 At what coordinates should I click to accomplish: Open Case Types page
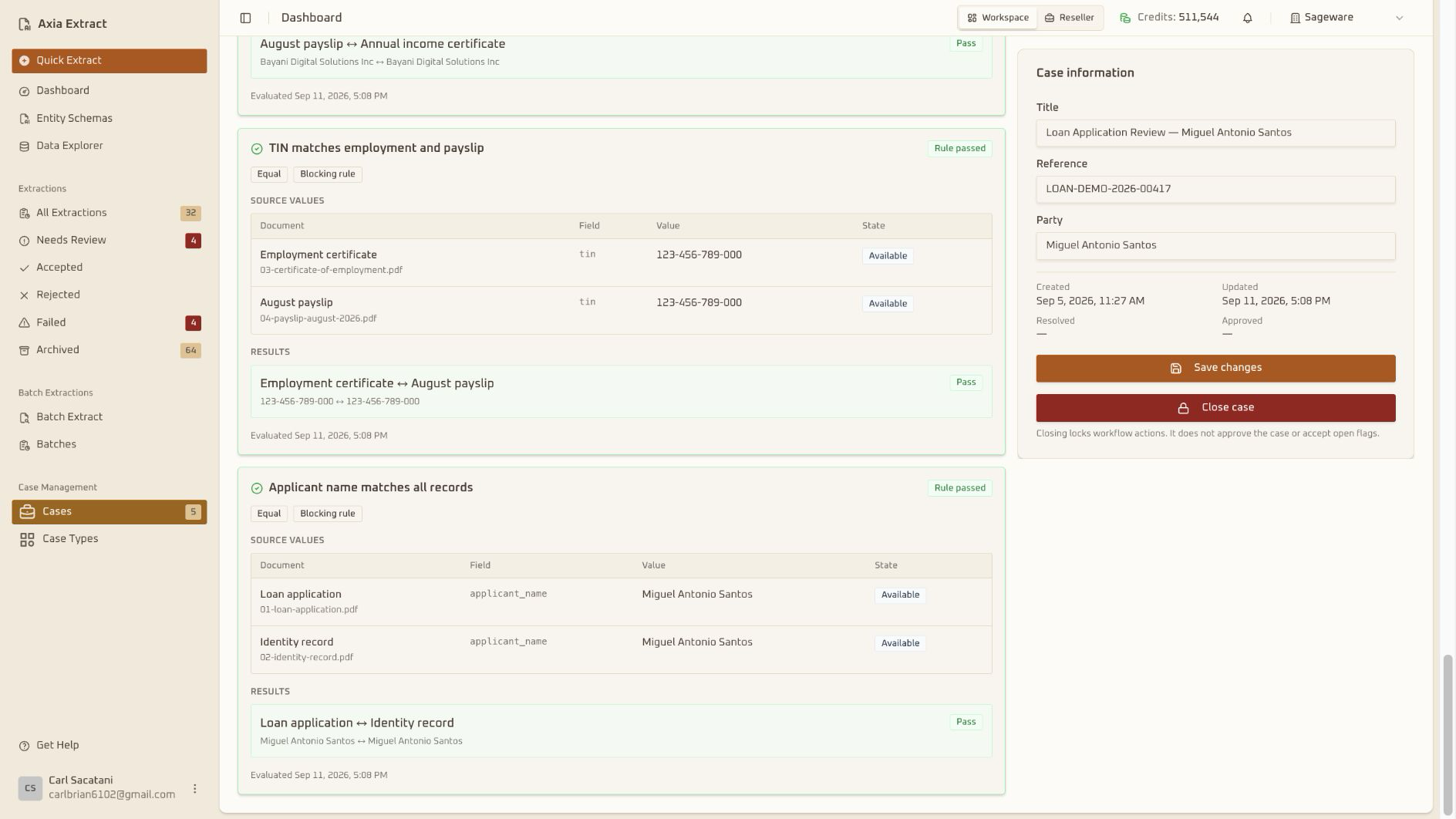109,539
